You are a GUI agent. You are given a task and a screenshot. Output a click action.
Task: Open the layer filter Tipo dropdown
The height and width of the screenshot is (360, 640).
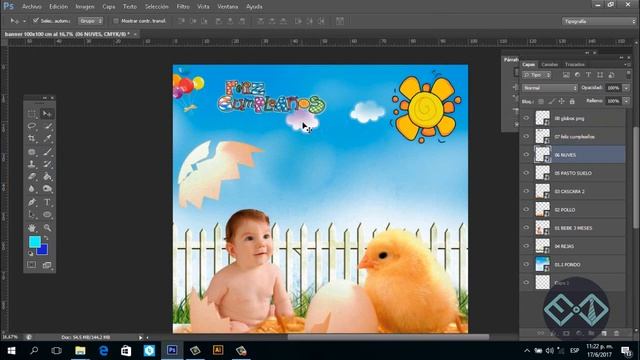click(537, 75)
